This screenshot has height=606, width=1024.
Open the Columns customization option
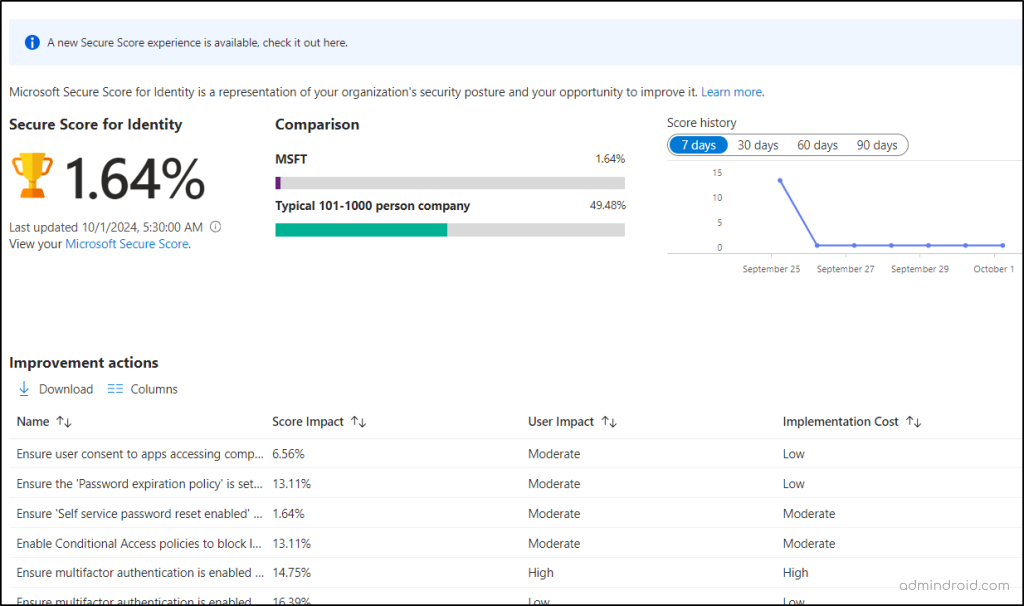(x=142, y=388)
